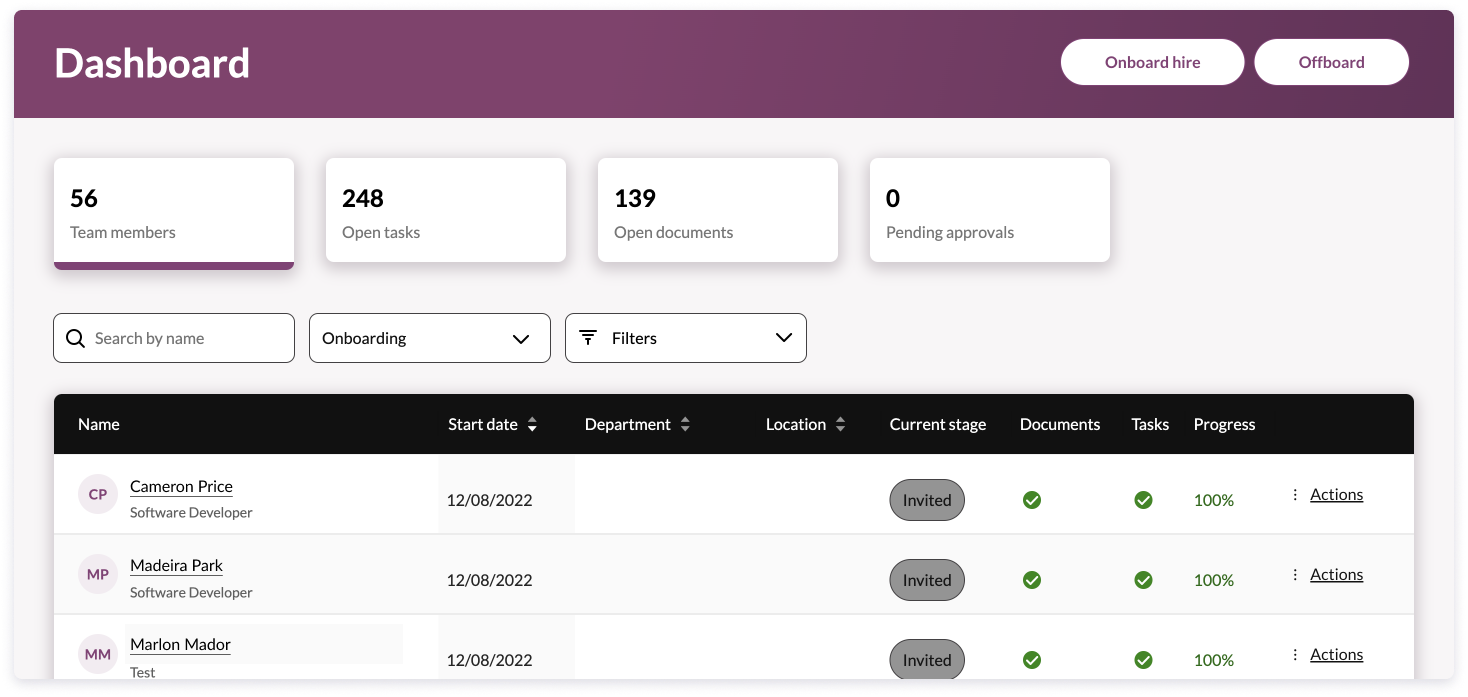Click Cameron Price's Documents green checkmark
This screenshot has width=1468, height=697.
pos(1032,500)
